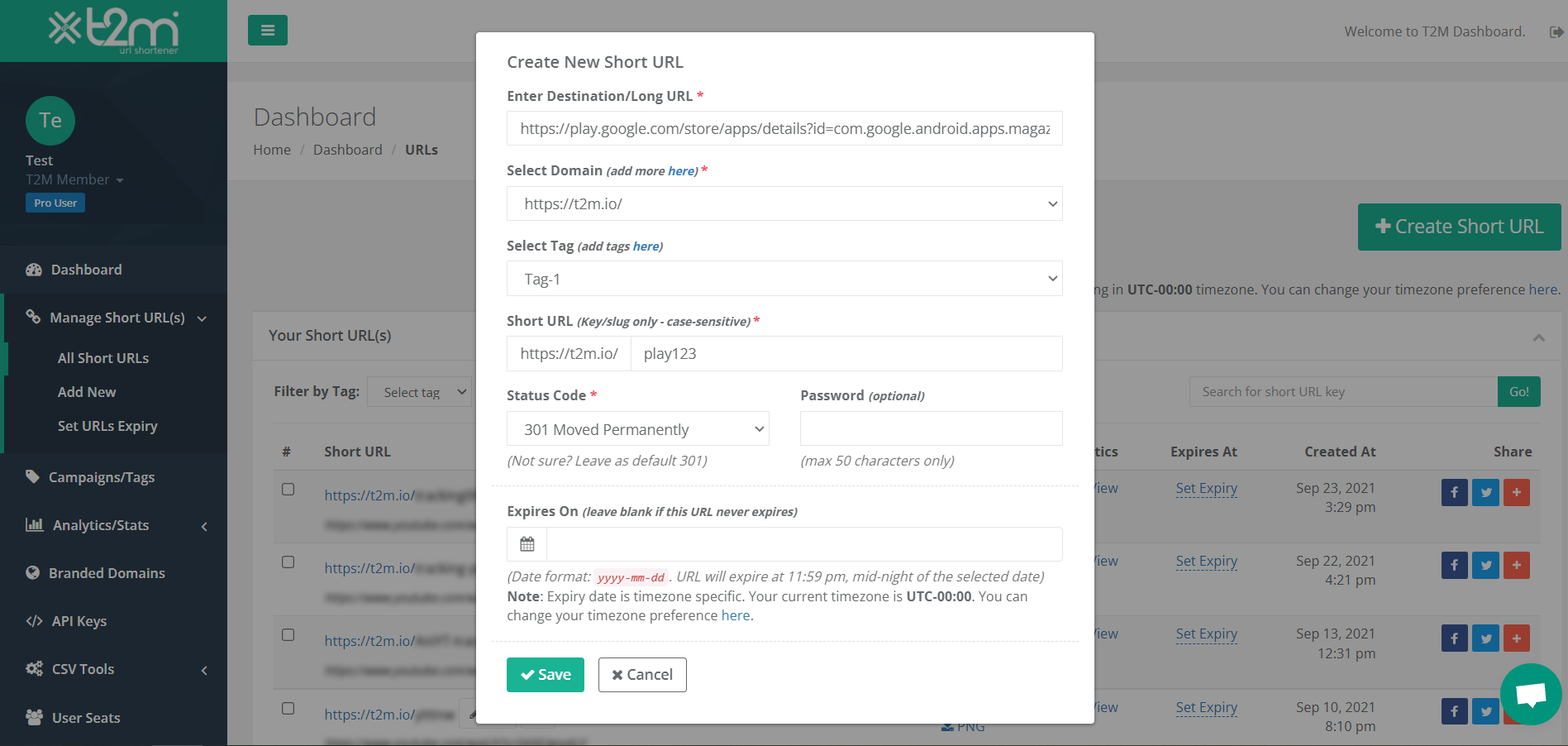Focus the Search for short URL key box
Image resolution: width=1568 pixels, height=746 pixels.
coord(1343,392)
